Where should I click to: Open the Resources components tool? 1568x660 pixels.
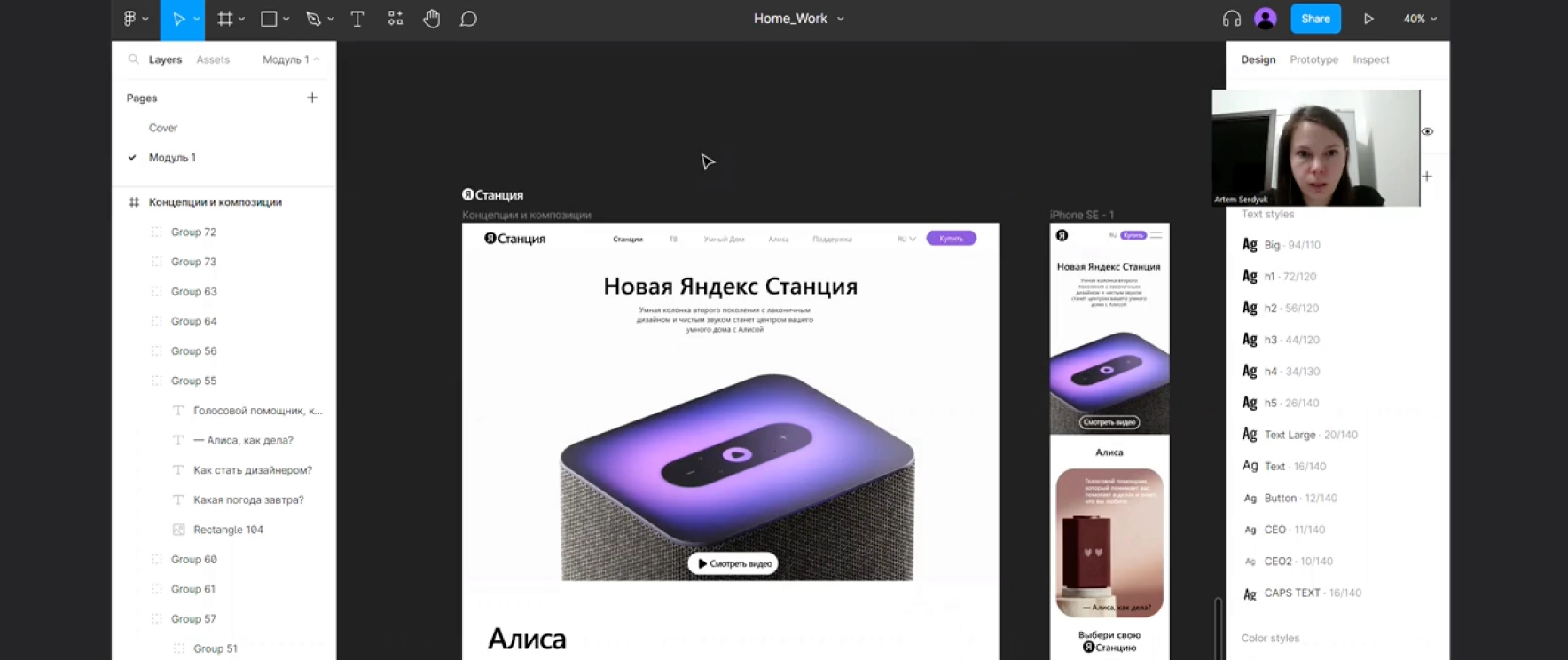[x=396, y=19]
